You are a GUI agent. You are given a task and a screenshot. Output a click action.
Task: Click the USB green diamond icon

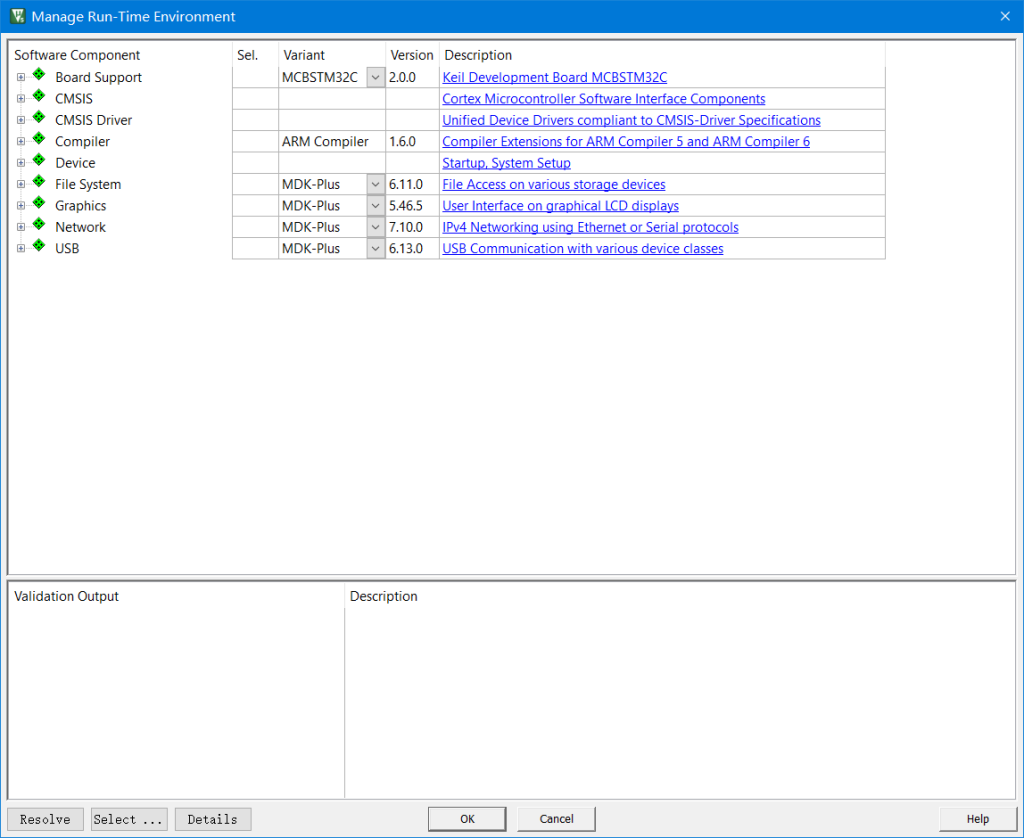39,246
